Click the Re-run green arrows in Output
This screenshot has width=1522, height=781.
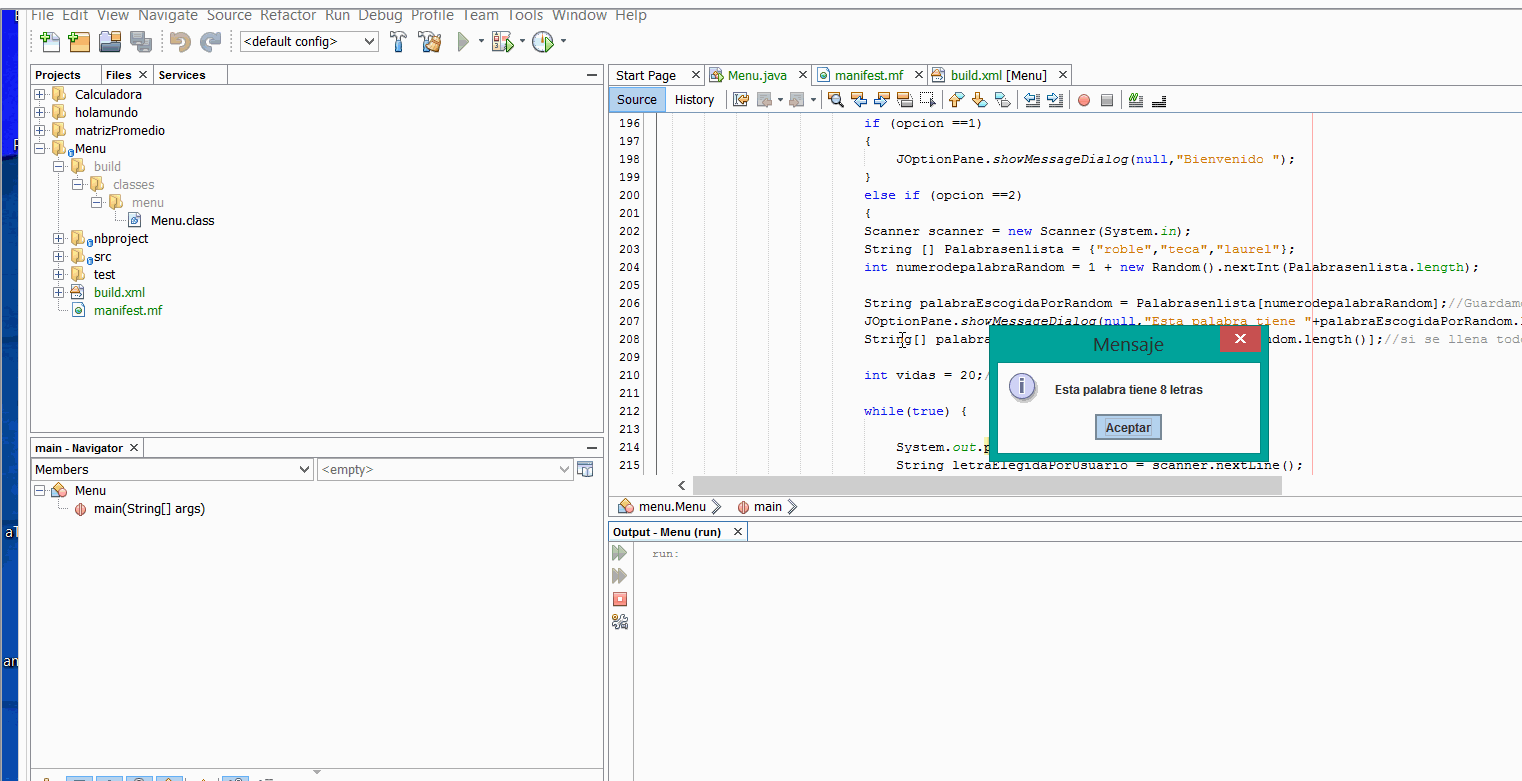(620, 553)
